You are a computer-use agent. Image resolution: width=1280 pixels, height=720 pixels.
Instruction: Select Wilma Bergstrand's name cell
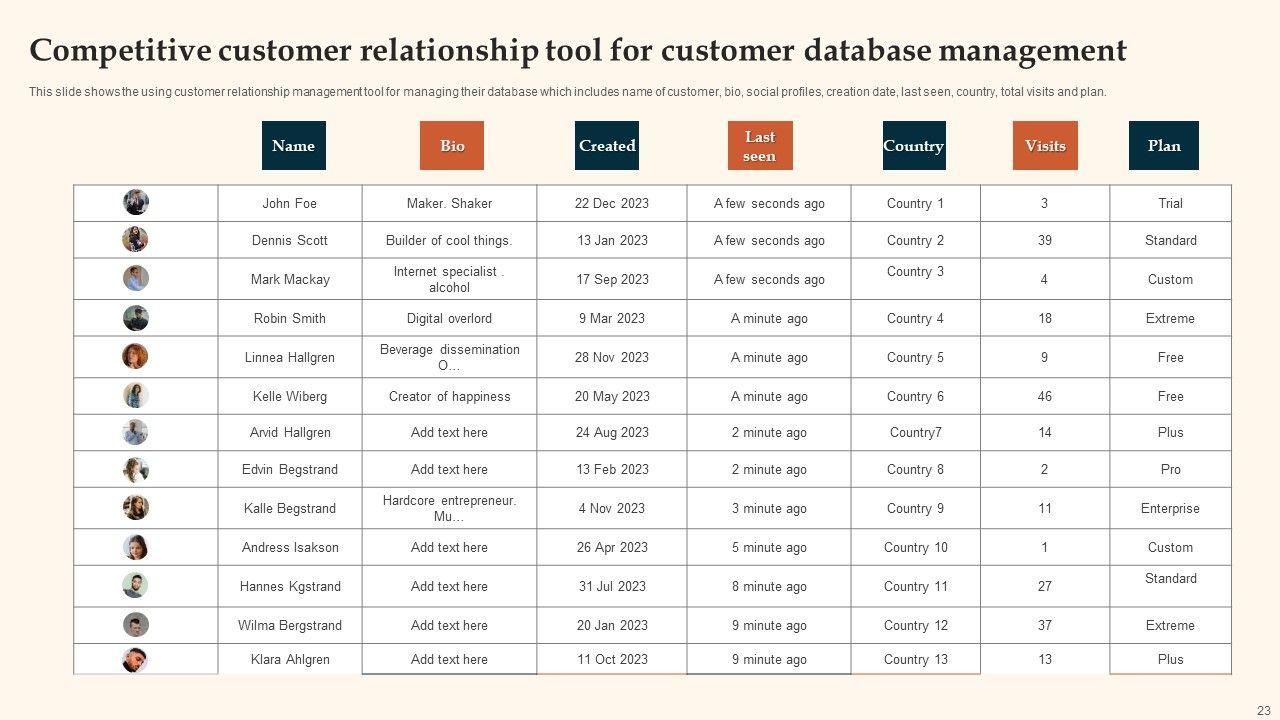pyautogui.click(x=290, y=625)
